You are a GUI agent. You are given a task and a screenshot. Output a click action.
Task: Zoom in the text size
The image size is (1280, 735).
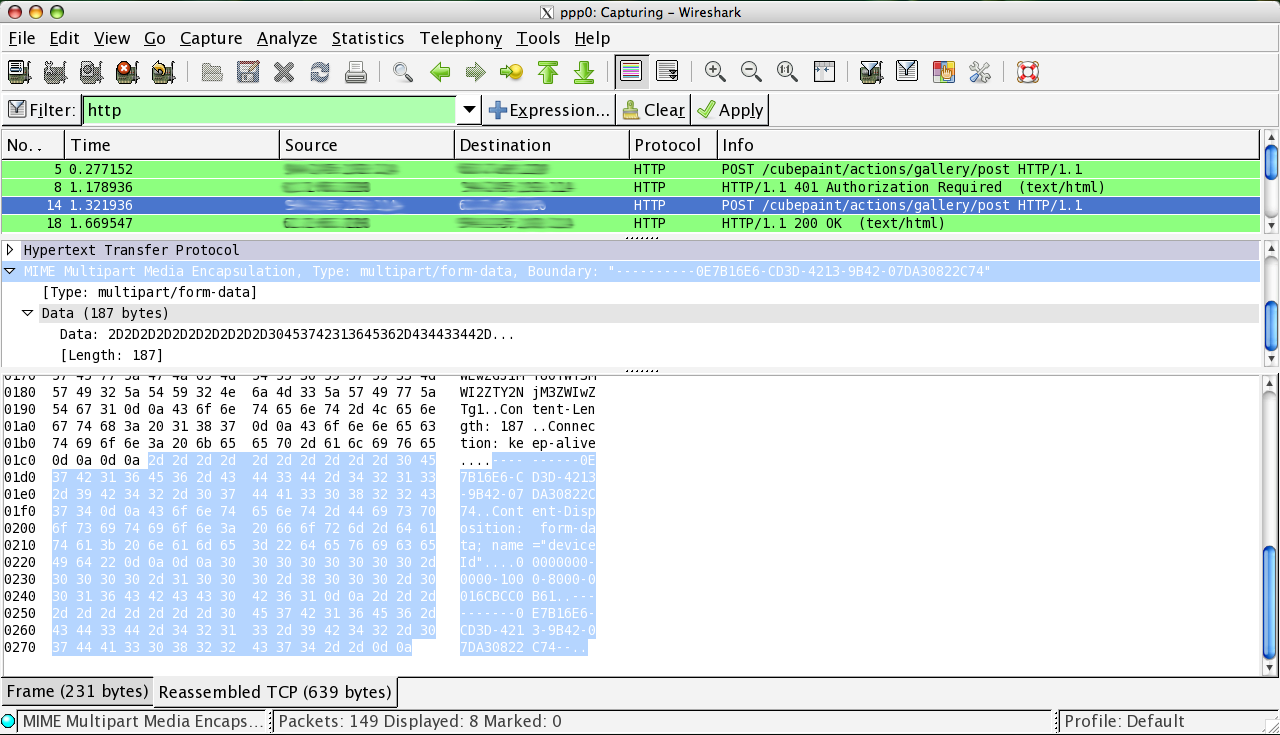click(715, 72)
